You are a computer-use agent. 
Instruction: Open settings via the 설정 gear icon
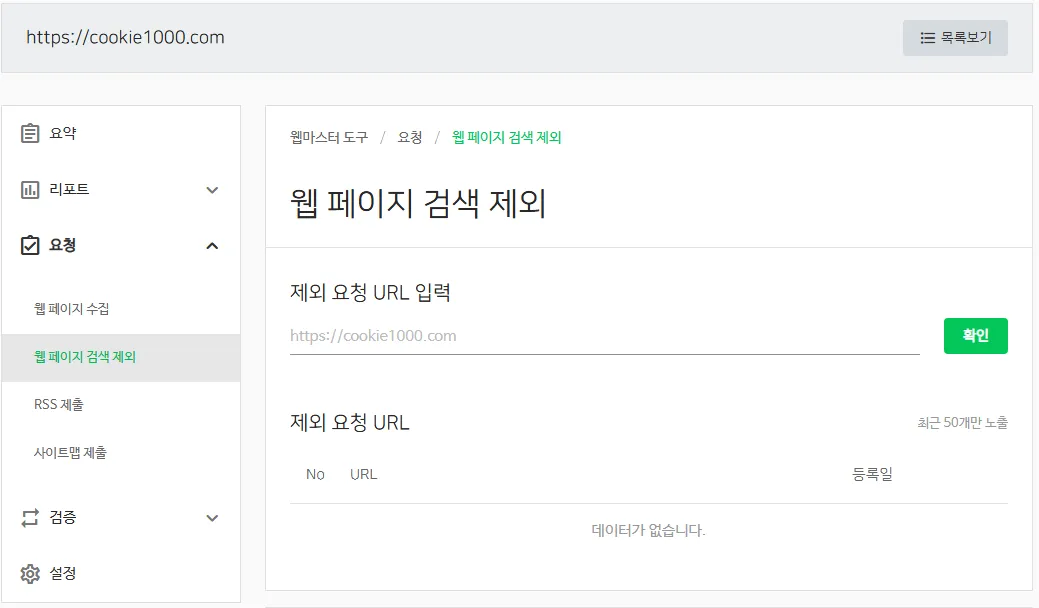pos(31,574)
